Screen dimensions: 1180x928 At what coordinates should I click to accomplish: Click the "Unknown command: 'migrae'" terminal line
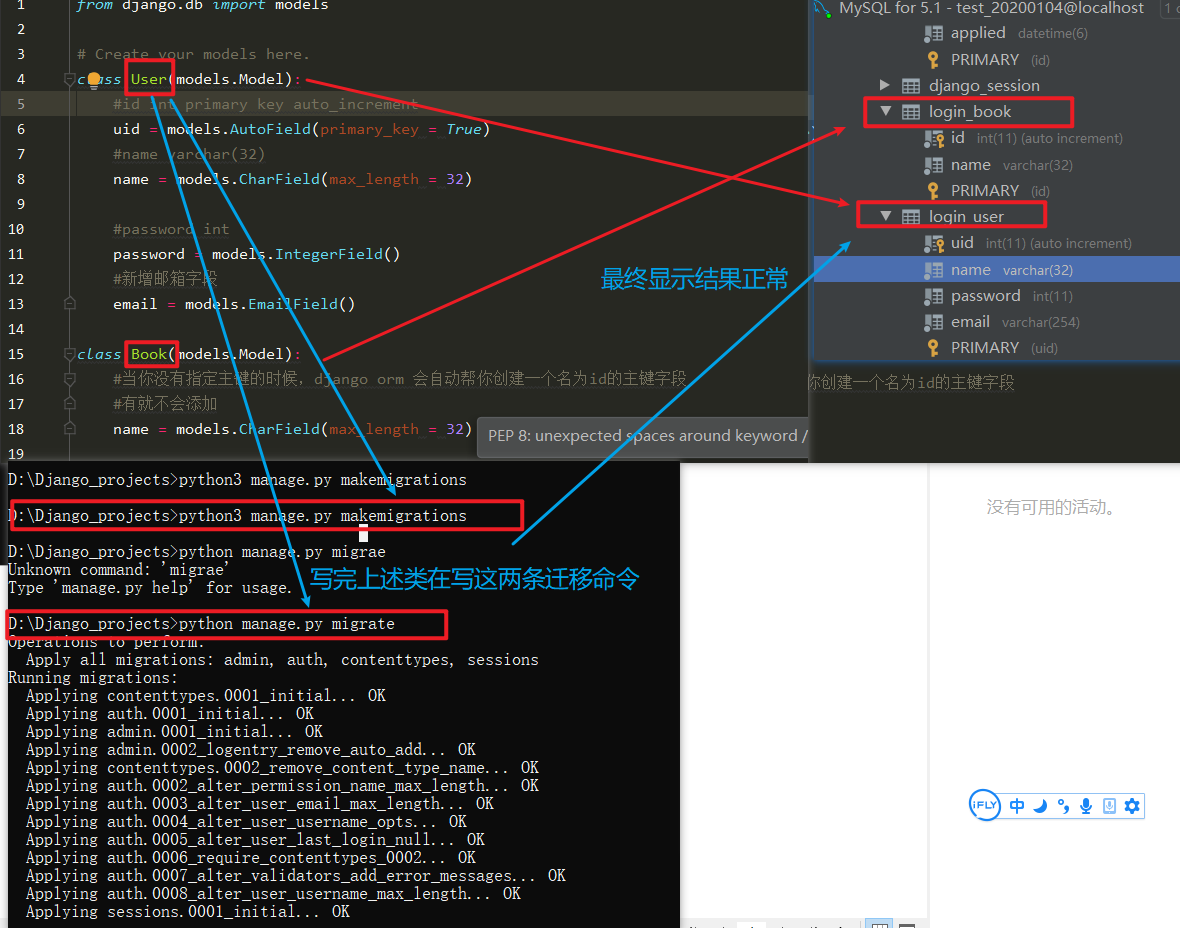(118, 570)
